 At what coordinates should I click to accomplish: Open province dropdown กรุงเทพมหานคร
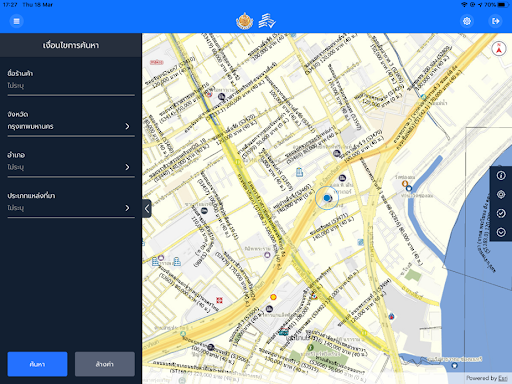71,126
